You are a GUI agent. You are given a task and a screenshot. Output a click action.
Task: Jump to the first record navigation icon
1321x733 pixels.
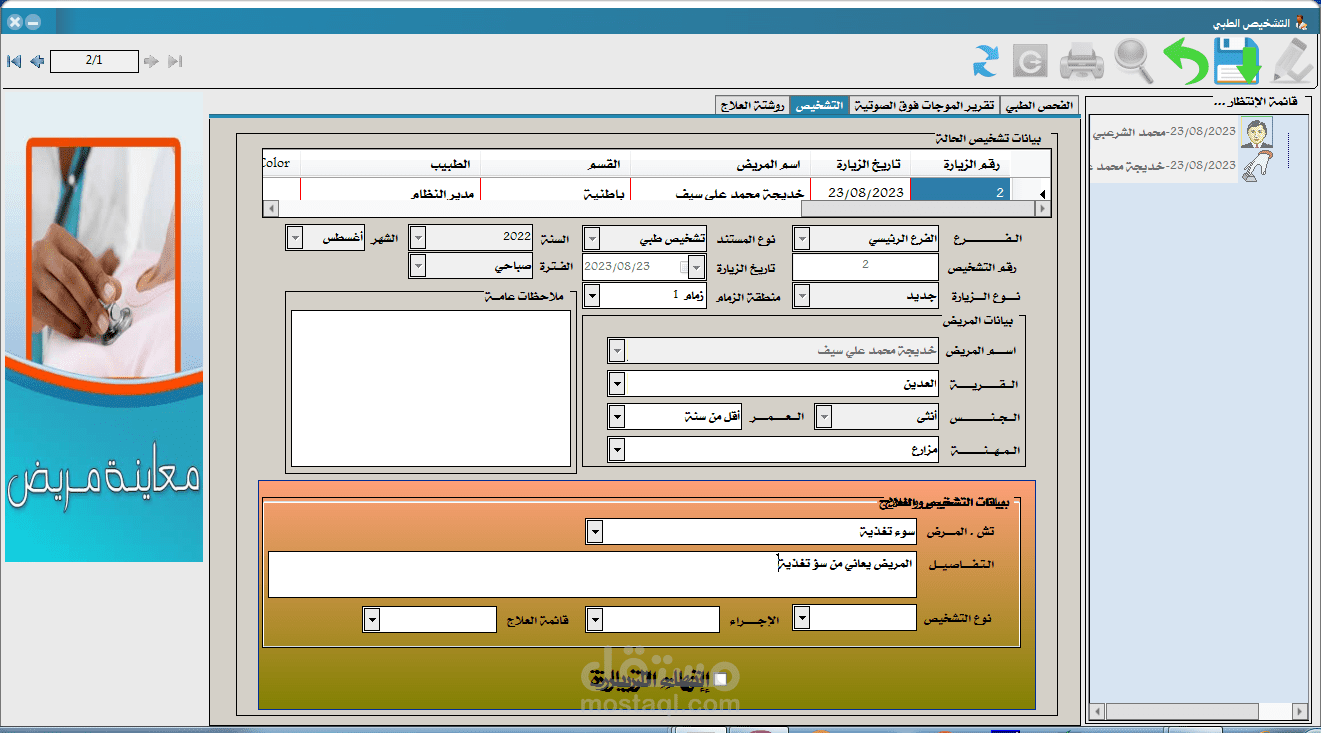(x=14, y=61)
